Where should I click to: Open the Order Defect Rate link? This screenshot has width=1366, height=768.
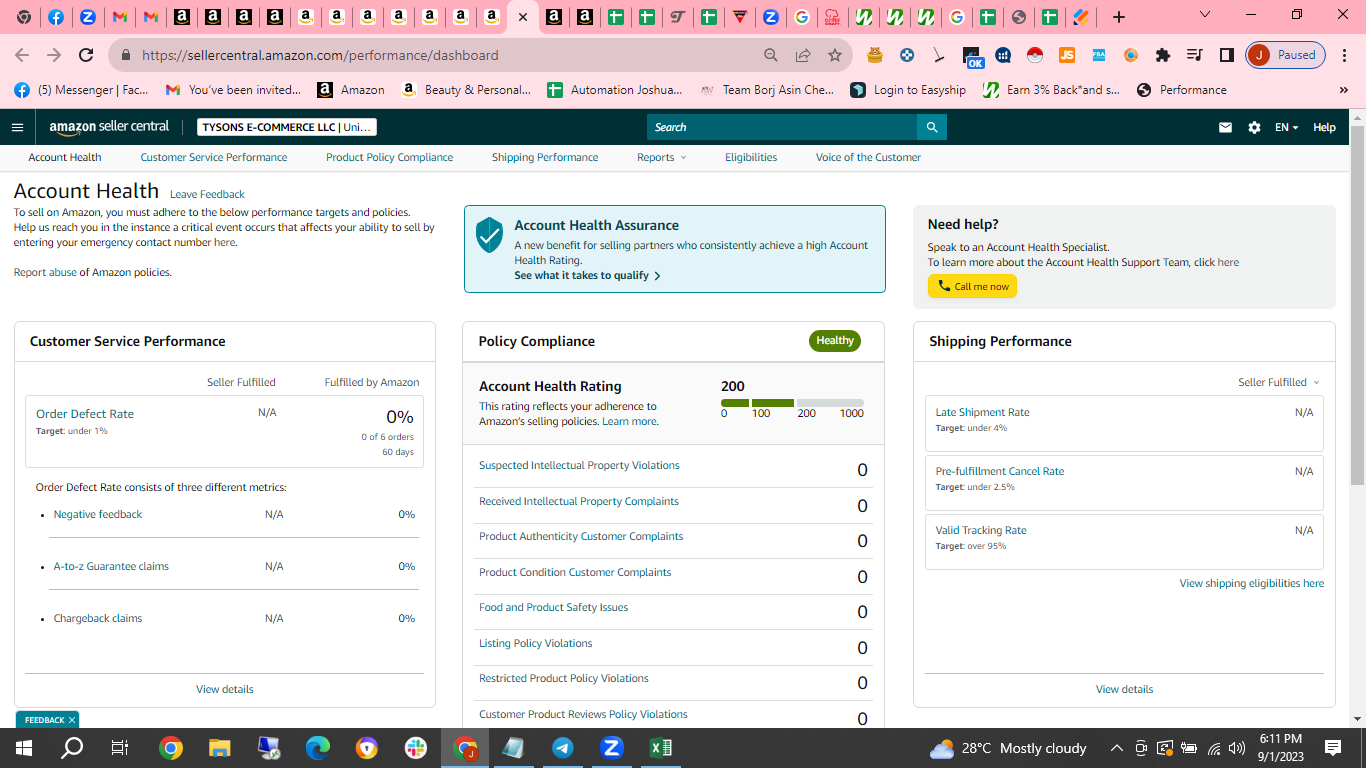click(85, 413)
